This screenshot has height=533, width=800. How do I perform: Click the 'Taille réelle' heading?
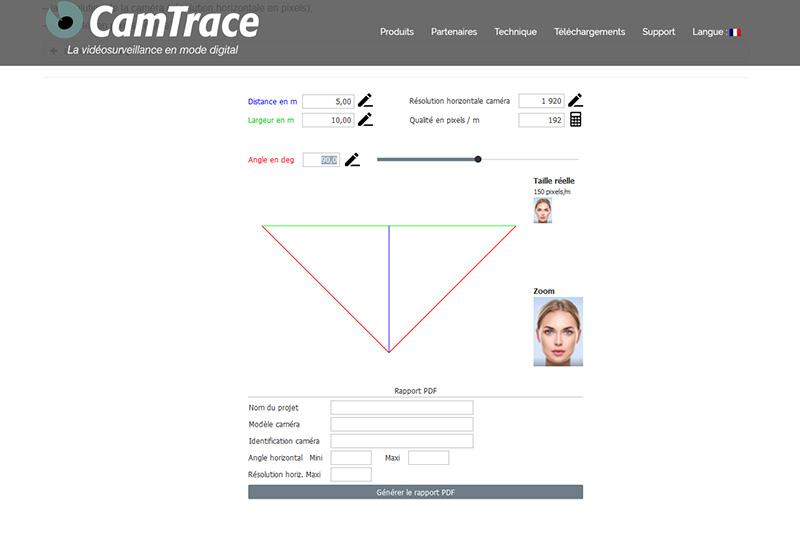click(x=554, y=181)
